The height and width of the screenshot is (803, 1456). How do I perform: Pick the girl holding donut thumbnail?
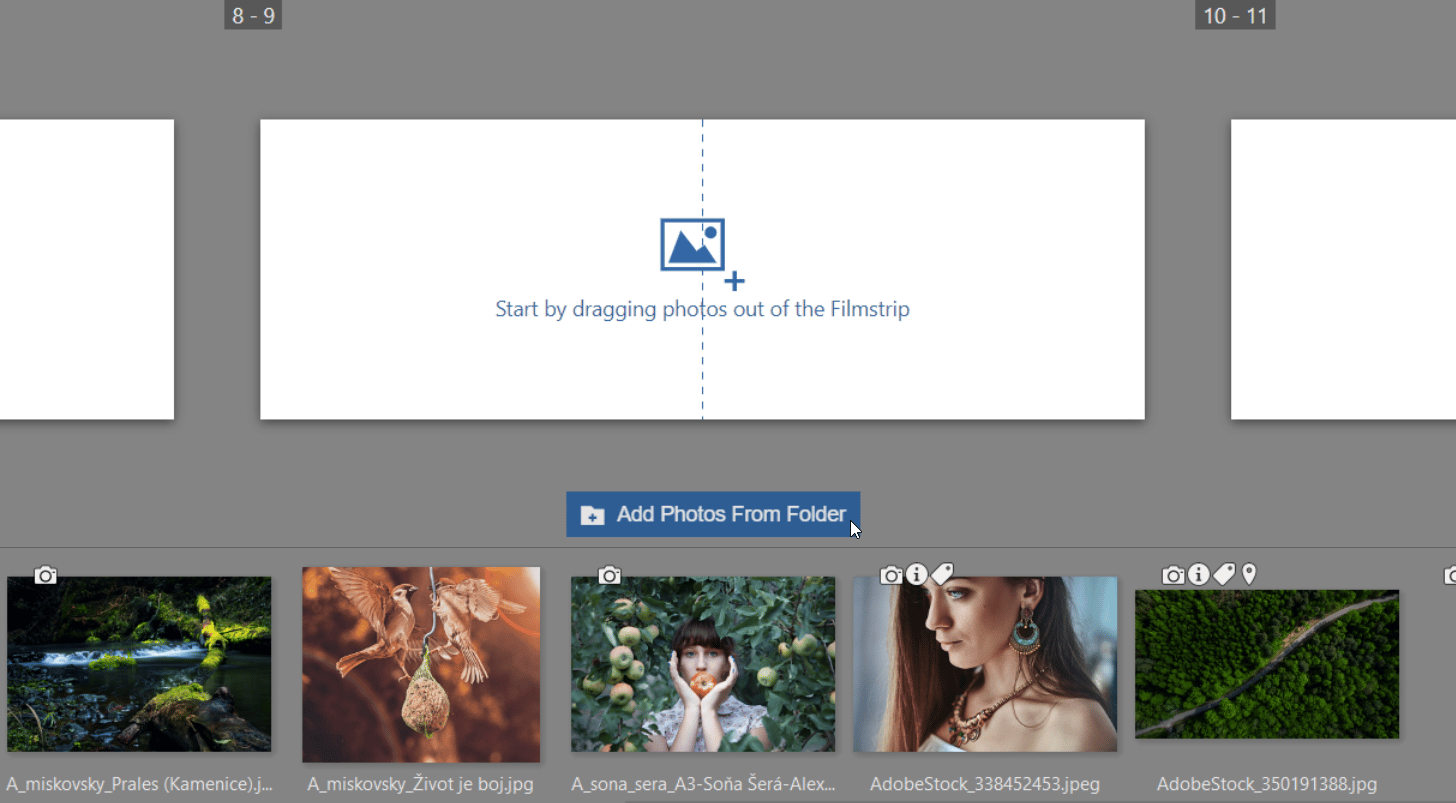click(x=703, y=664)
